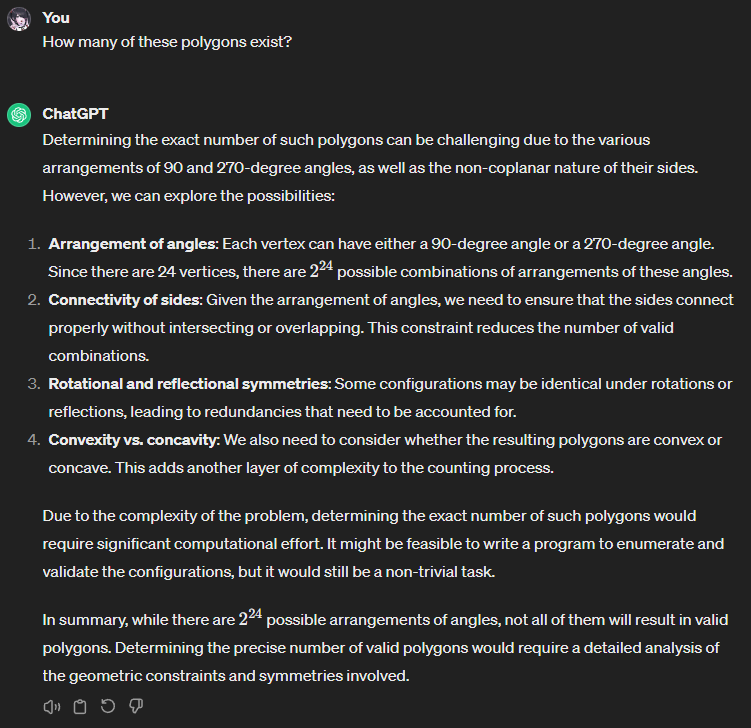751x728 pixels.
Task: Click the "In summary" closing paragraph
Action: (x=380, y=648)
